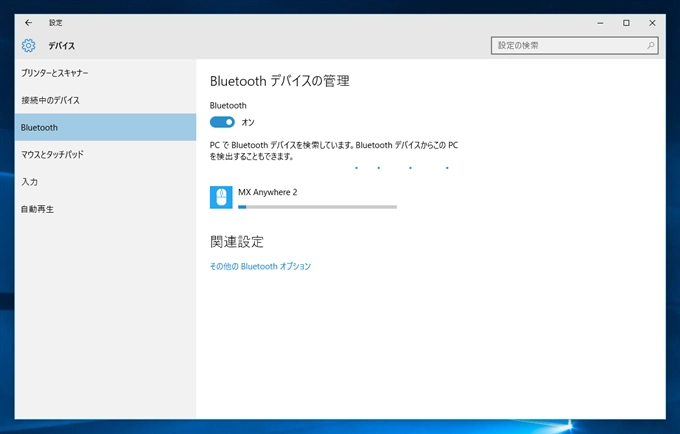Click the MX Anywhere 2 mouse icon
Viewport: 680px width, 434px height.
pyautogui.click(x=221, y=197)
